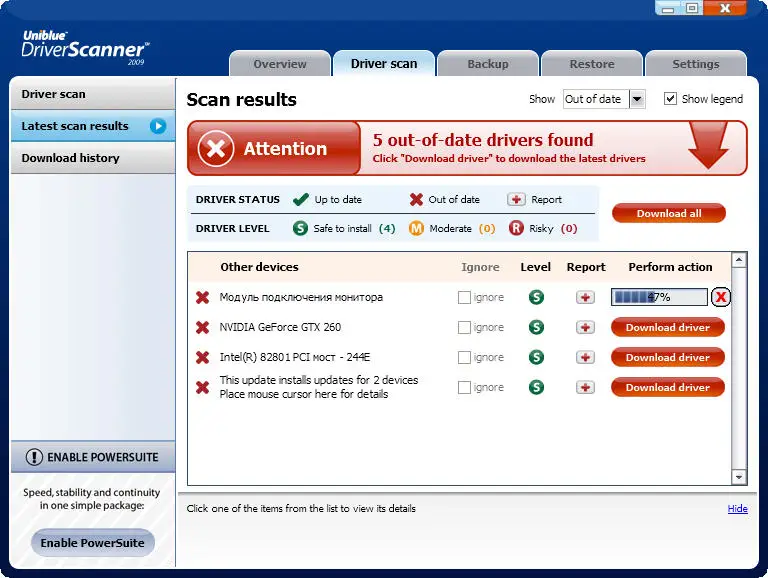Viewport: 768px width, 578px height.
Task: Click the white X Attention icon in banner
Action: (216, 148)
